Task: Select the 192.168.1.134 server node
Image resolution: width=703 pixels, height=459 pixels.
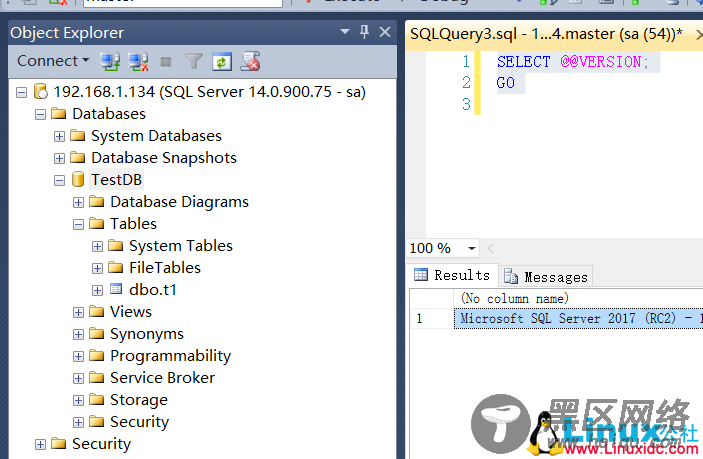Action: pyautogui.click(x=209, y=92)
